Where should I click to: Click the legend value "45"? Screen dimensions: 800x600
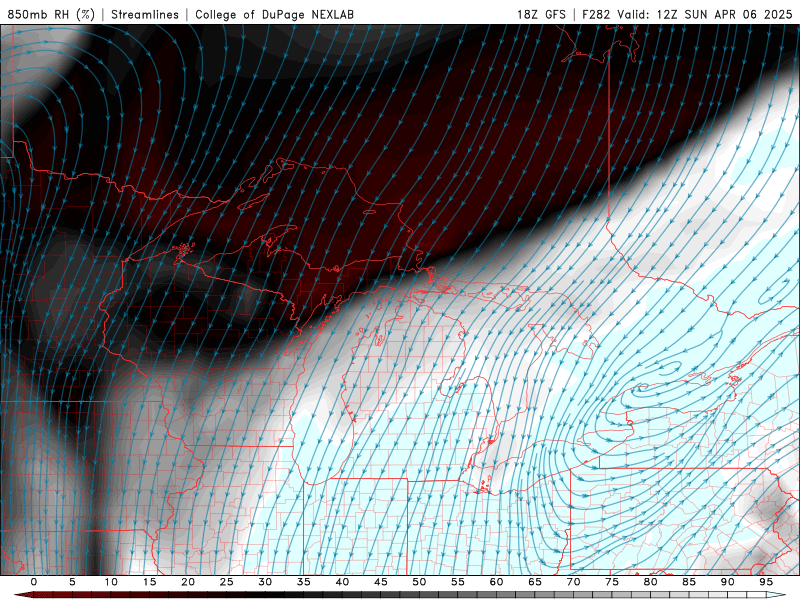click(381, 582)
